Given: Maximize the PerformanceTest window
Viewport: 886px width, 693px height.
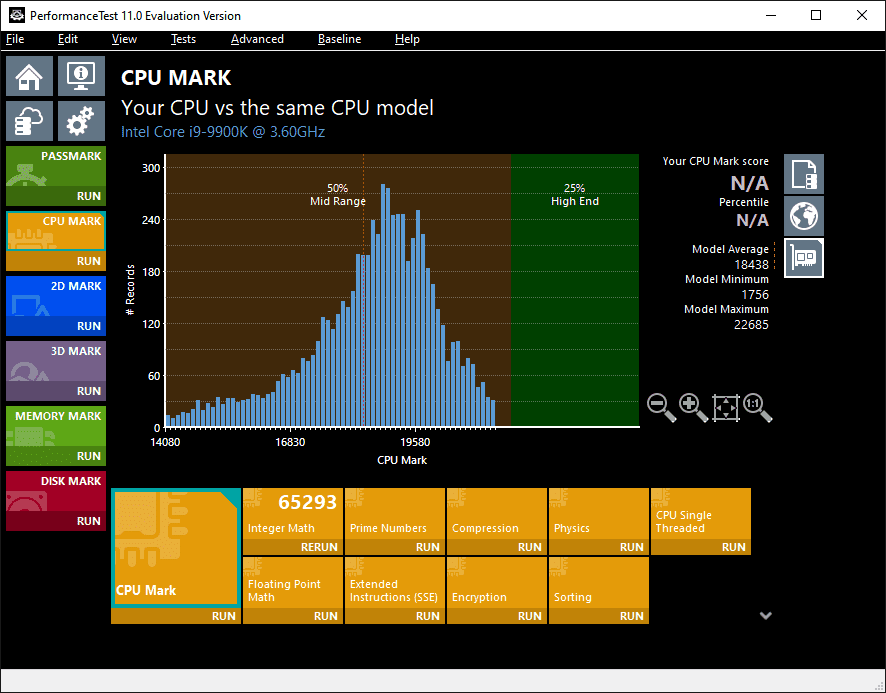Looking at the screenshot, I should tap(815, 15).
